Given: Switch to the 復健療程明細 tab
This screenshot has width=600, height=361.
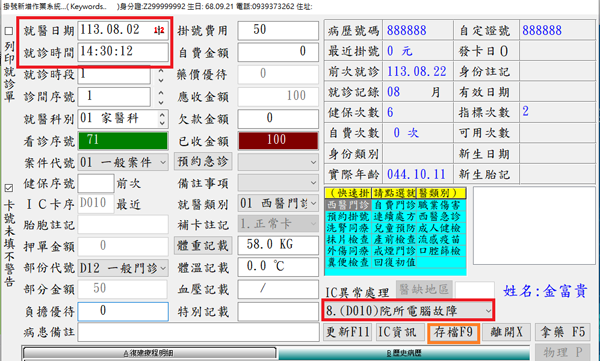Looking at the screenshot, I should [x=149, y=353].
